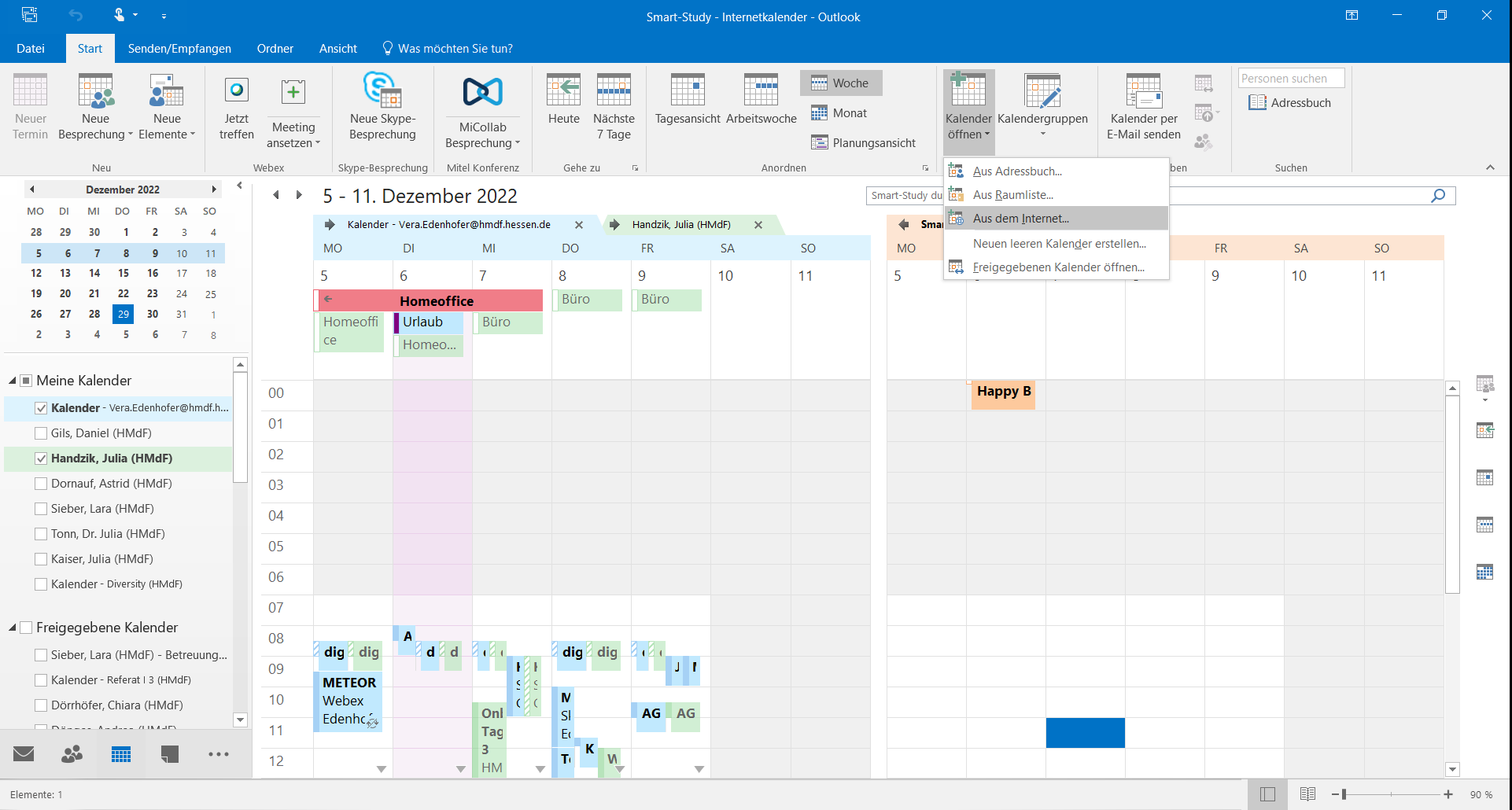
Task: Switch to Tagesansicht view
Action: [688, 98]
